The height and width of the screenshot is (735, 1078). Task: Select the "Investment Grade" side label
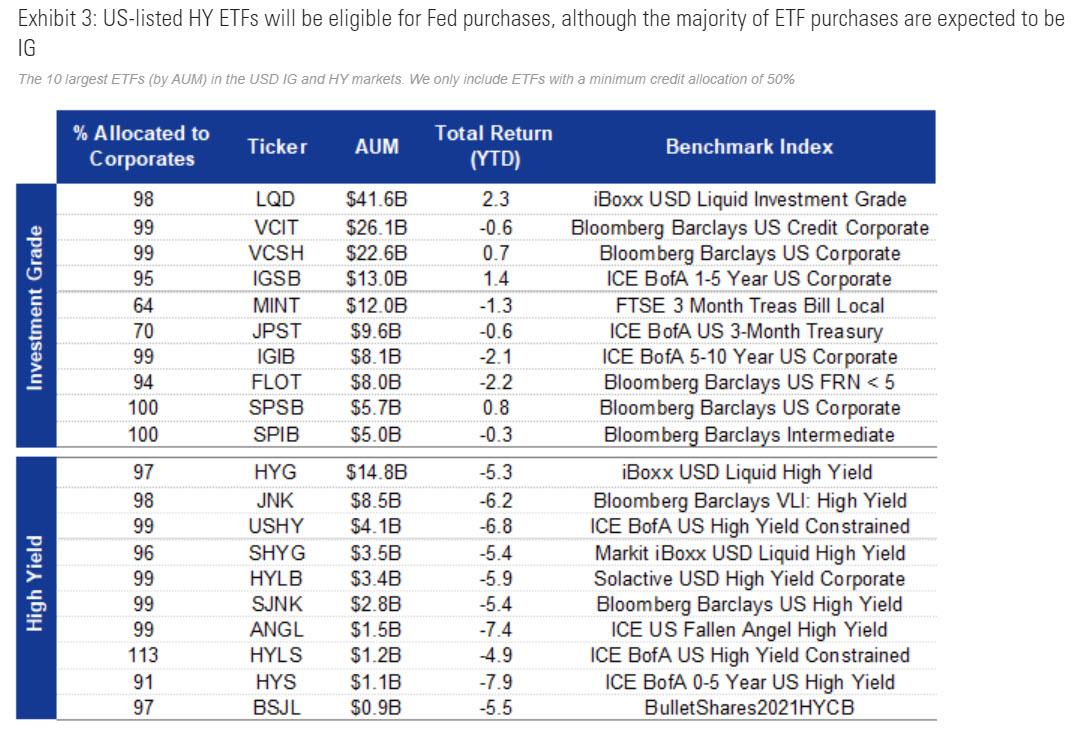(x=36, y=315)
